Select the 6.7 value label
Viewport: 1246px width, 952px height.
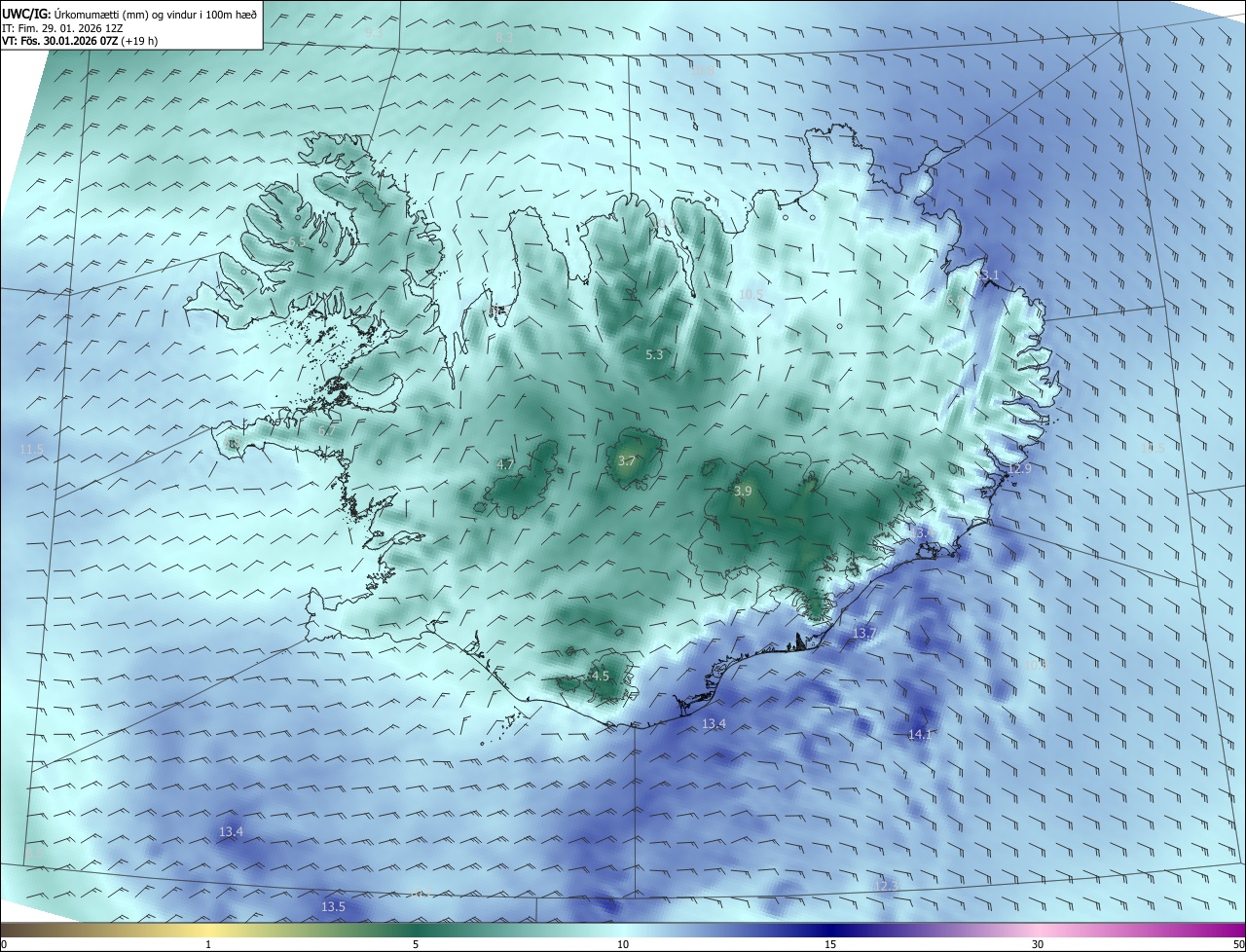pyautogui.click(x=328, y=430)
